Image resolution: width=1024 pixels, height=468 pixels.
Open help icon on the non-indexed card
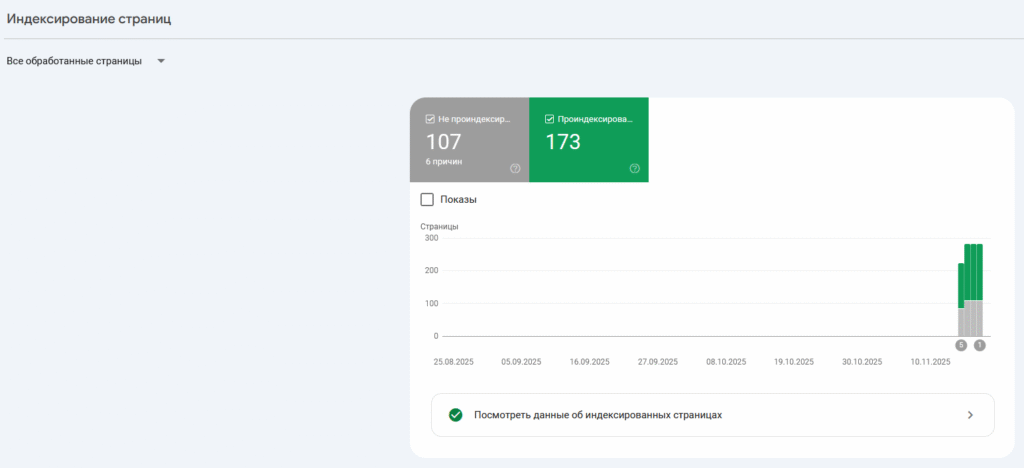pos(515,168)
